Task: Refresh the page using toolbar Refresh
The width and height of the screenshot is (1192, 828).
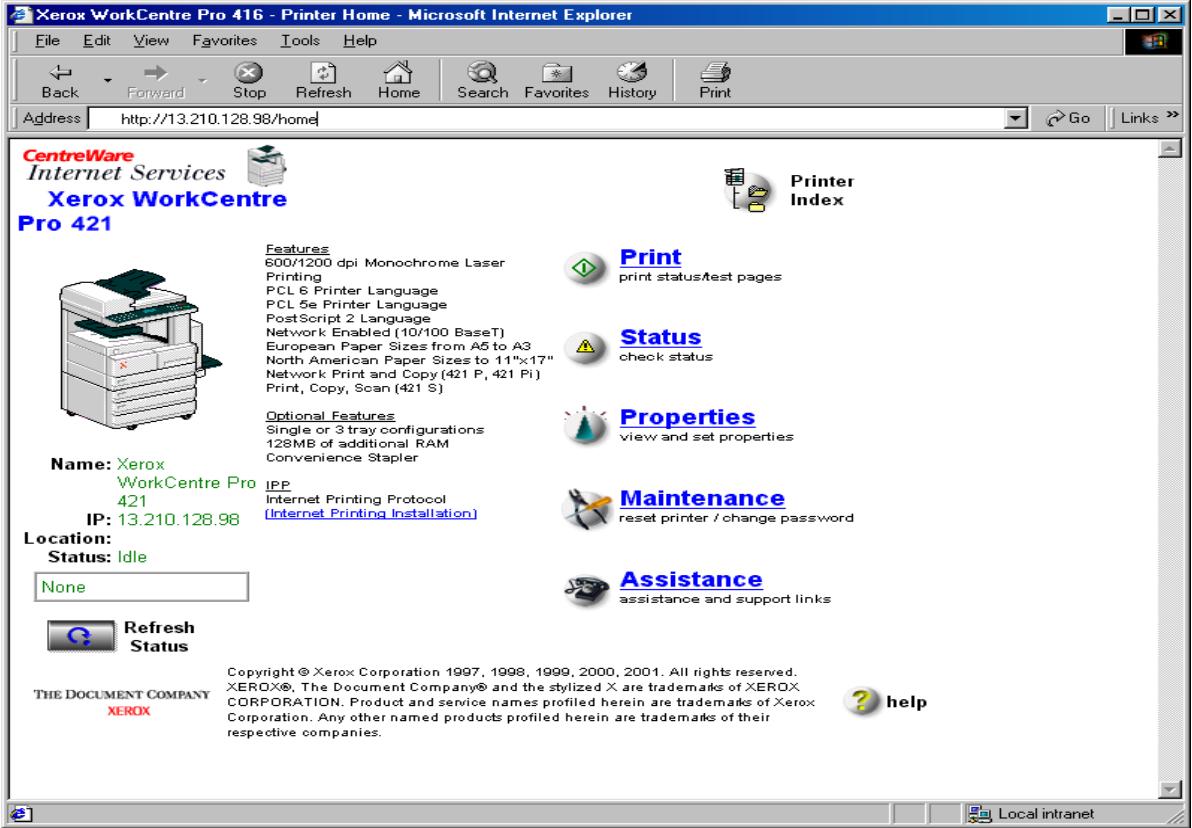Action: (x=323, y=81)
